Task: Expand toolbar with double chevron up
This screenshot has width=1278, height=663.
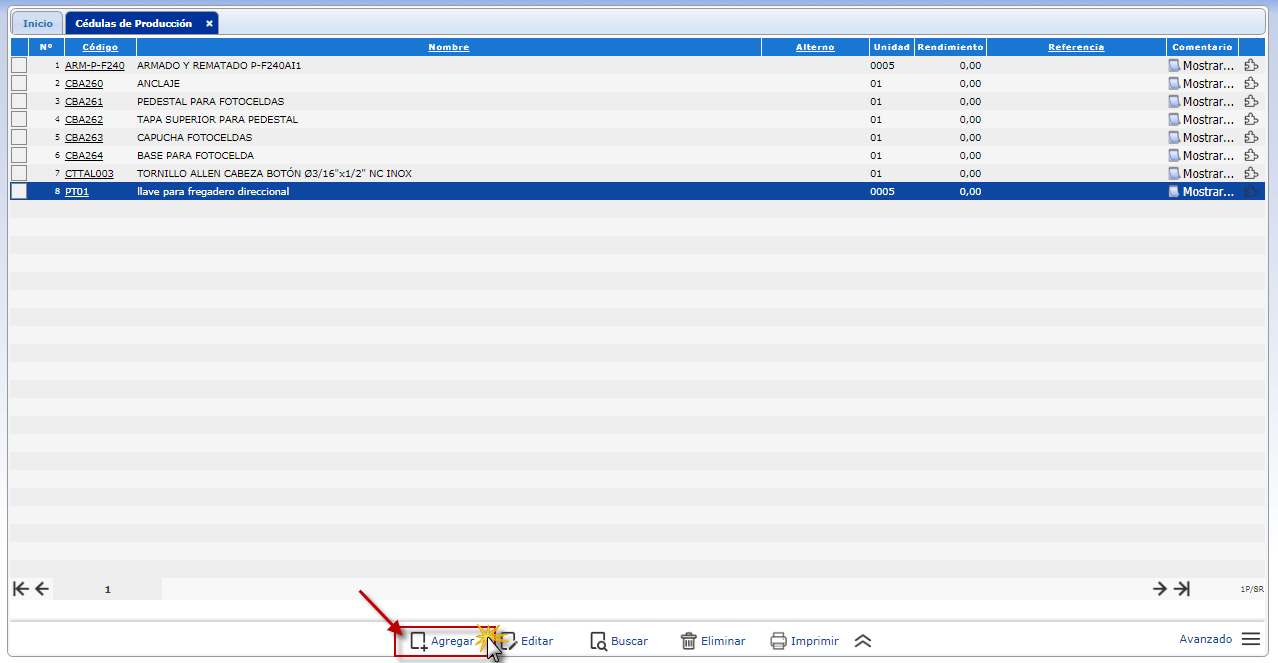Action: (x=863, y=641)
